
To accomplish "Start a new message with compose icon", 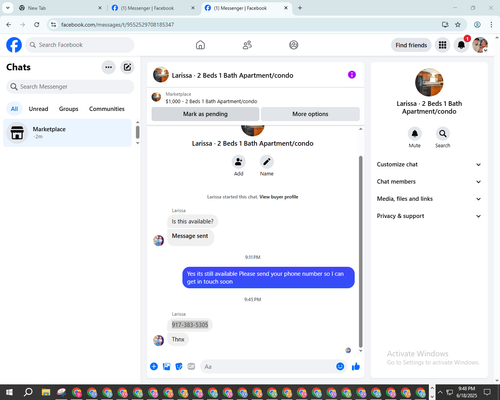I will click(127, 67).
